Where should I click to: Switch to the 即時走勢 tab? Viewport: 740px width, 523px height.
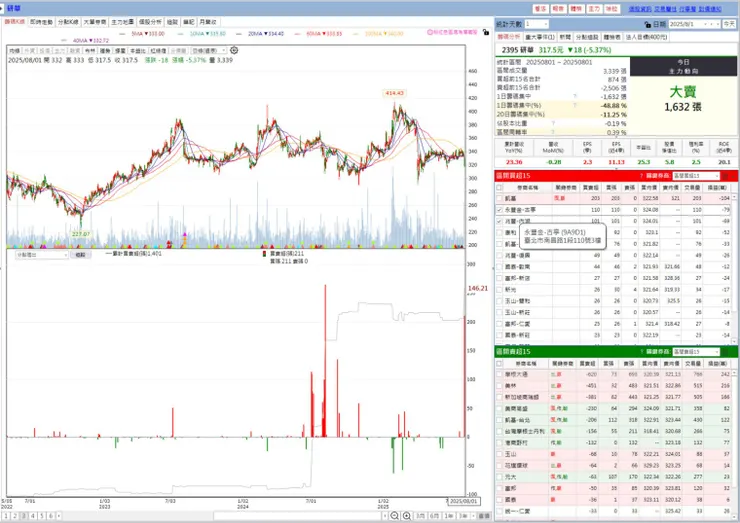pos(42,22)
